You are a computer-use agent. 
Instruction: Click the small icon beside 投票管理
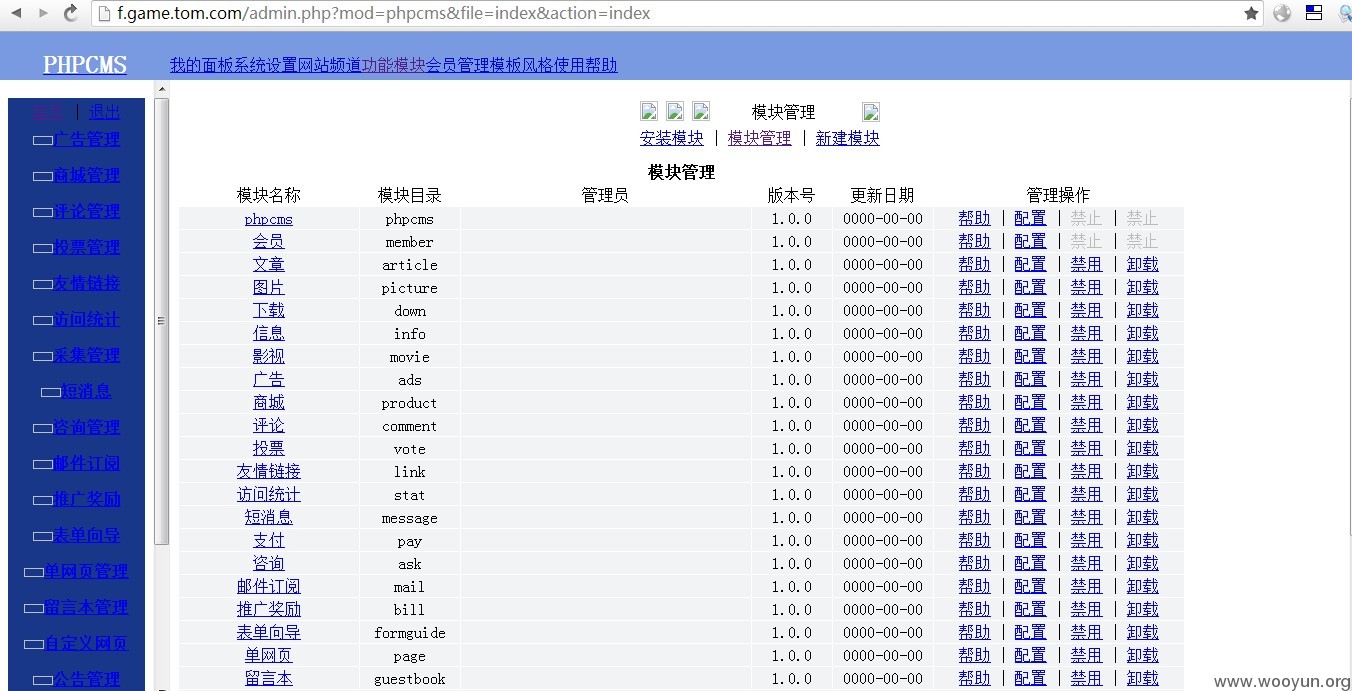43,248
